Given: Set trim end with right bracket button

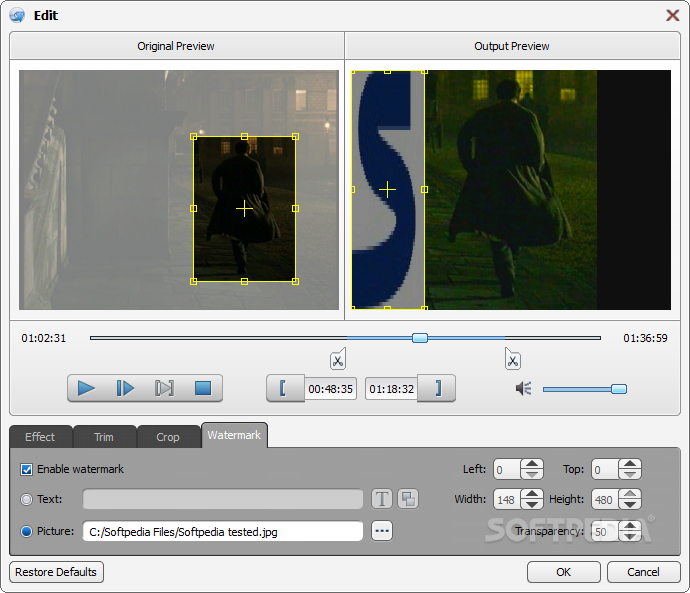Looking at the screenshot, I should (437, 388).
